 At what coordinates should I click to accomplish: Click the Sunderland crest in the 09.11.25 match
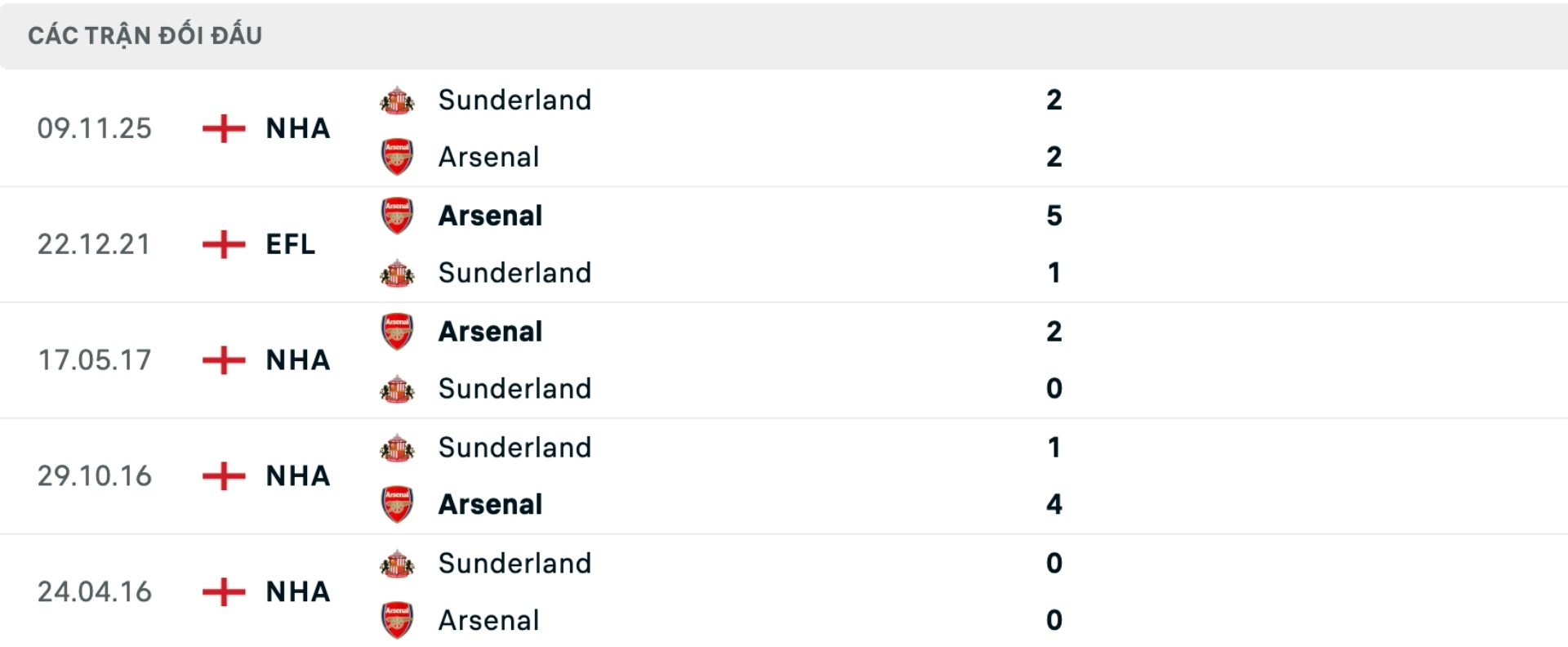pos(397,100)
